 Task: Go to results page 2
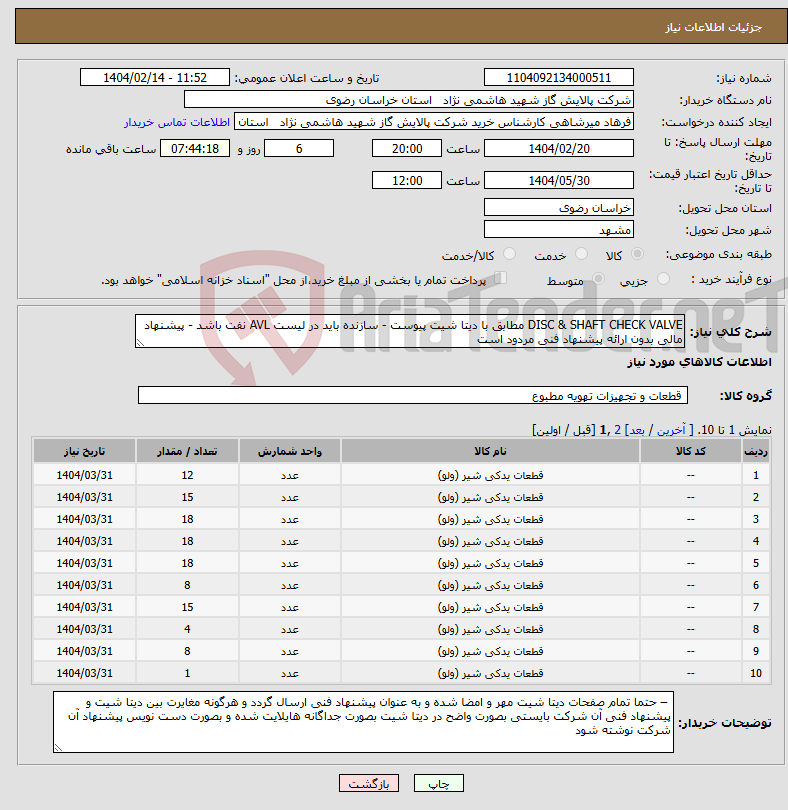pyautogui.click(x=617, y=430)
